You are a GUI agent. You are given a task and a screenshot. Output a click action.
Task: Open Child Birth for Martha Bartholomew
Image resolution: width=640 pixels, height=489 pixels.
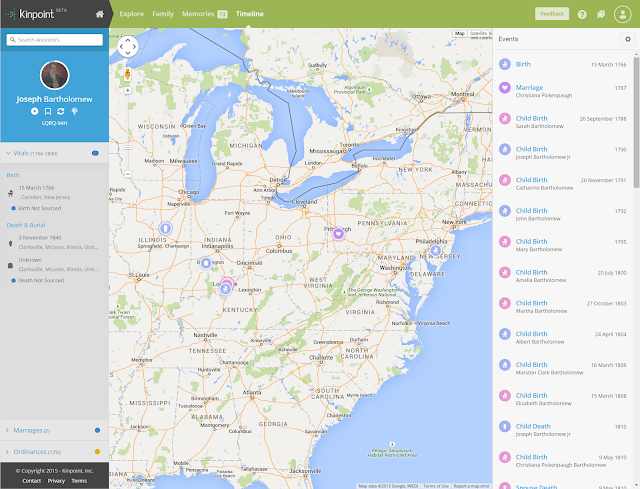click(x=531, y=303)
